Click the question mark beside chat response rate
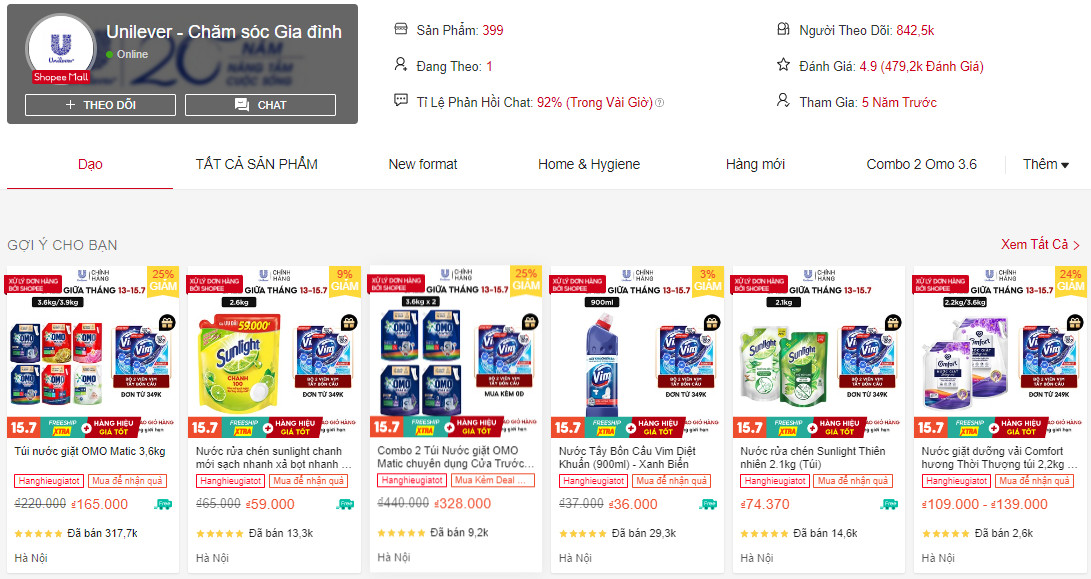Image resolution: width=1091 pixels, height=579 pixels. click(660, 103)
